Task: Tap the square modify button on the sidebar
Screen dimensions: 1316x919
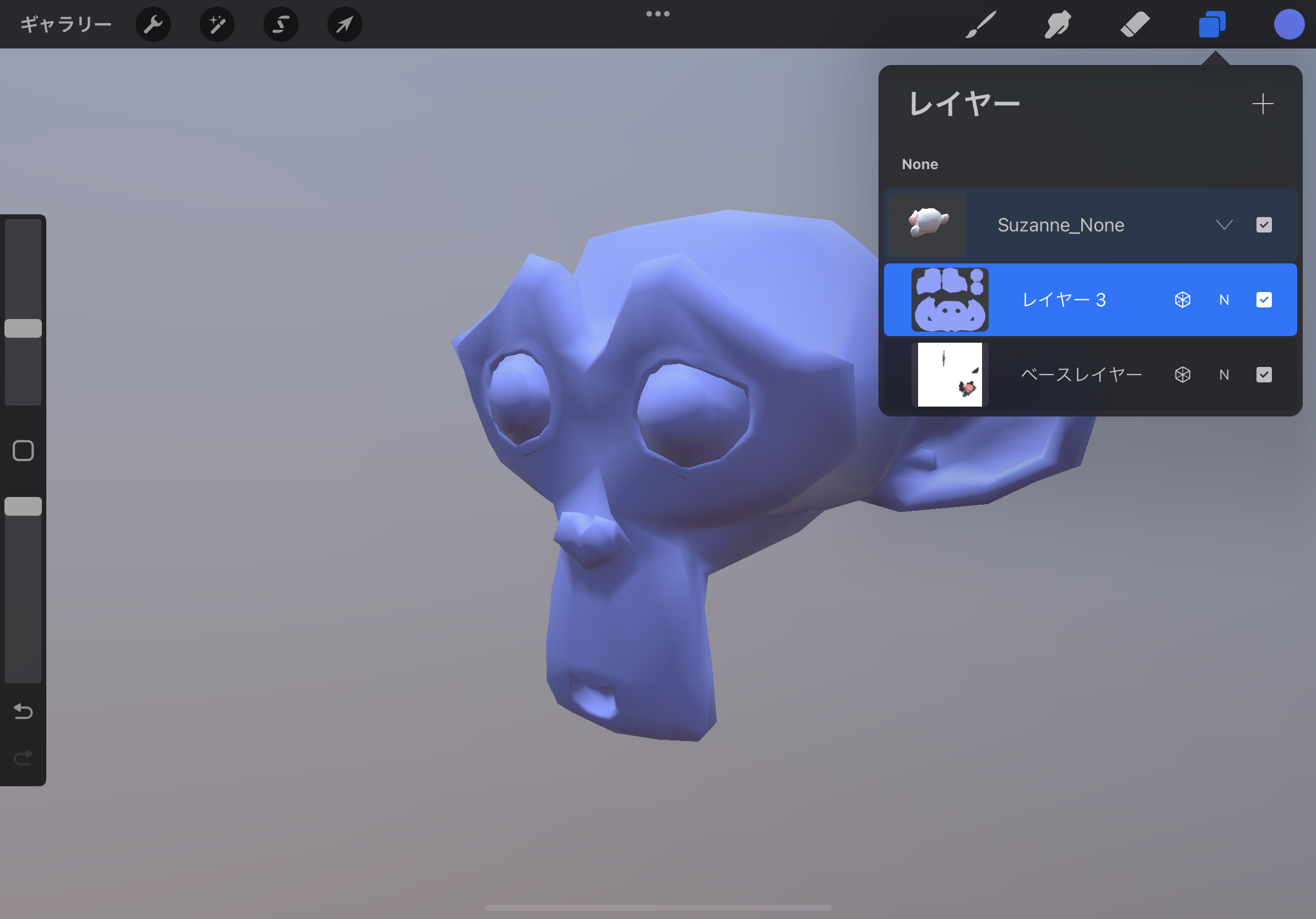Action: (23, 451)
